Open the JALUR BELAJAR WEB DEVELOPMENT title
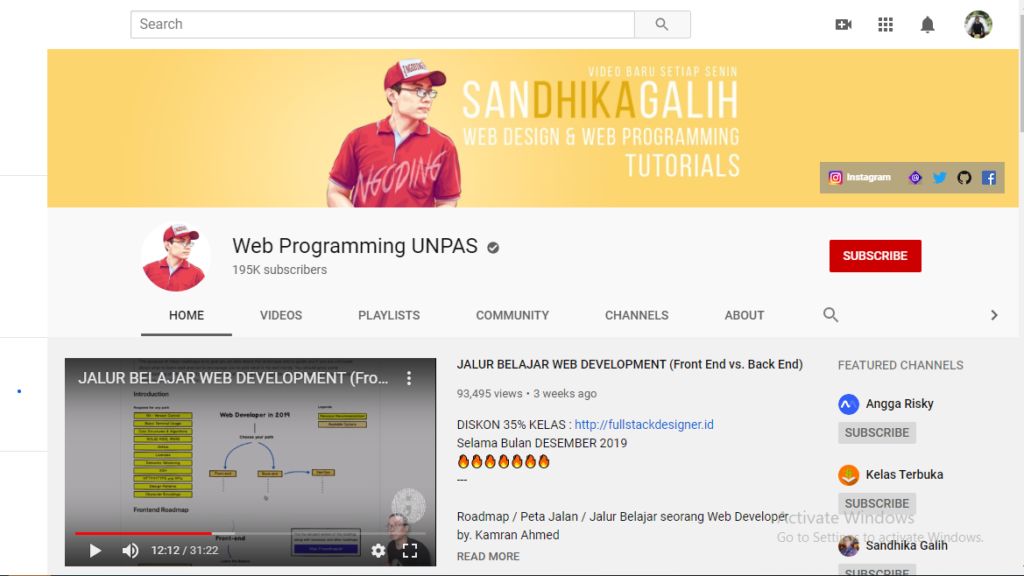Screen dimensions: 1024x576 630,364
